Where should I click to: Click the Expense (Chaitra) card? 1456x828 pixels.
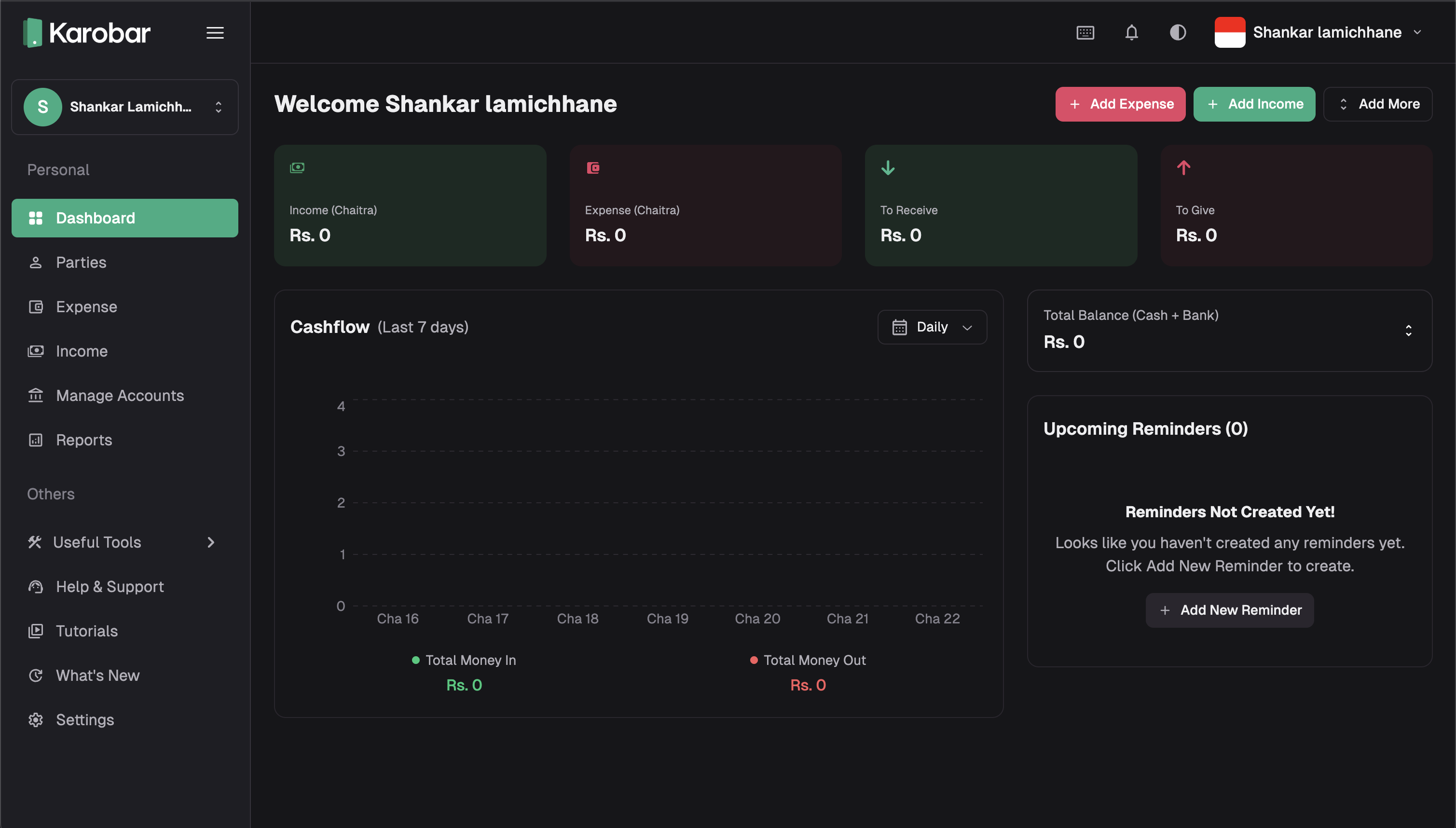coord(705,205)
